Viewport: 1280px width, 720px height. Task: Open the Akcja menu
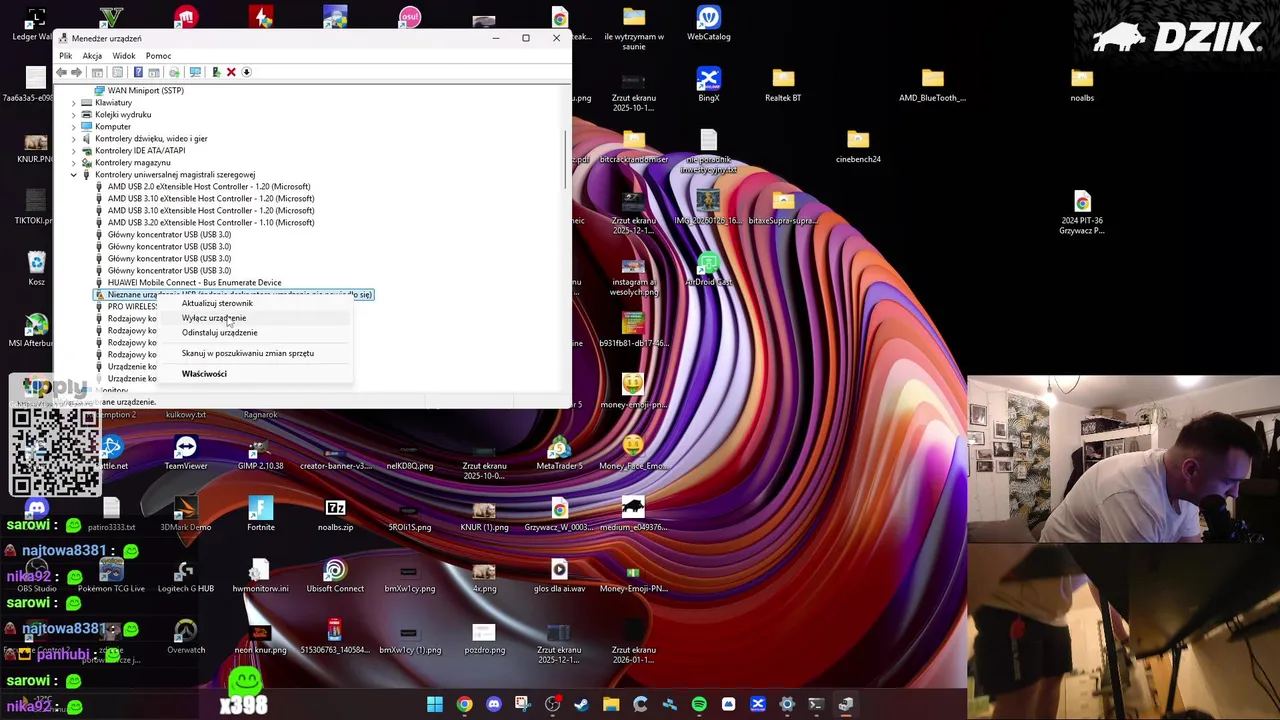pyautogui.click(x=92, y=56)
